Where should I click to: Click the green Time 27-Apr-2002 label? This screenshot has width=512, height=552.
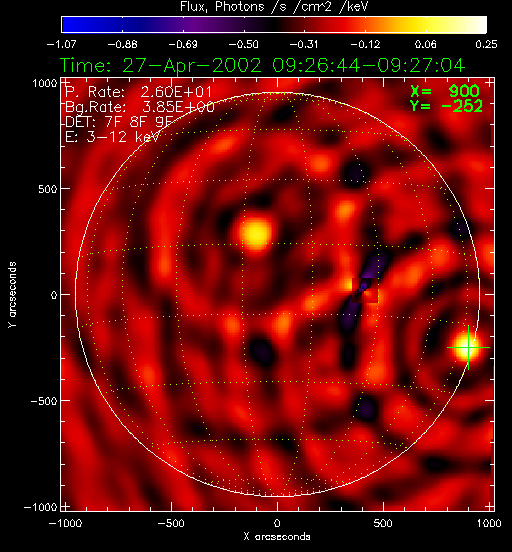263,65
